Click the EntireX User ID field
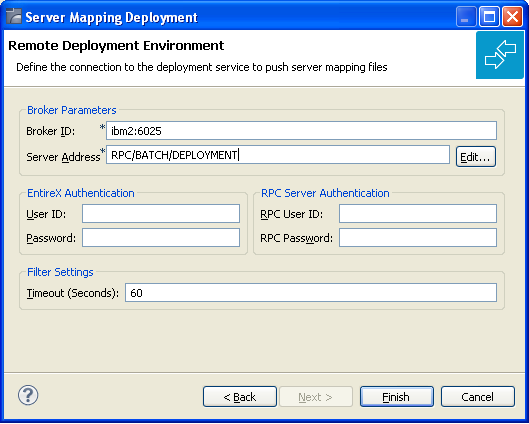529x424 pixels. tap(161, 214)
